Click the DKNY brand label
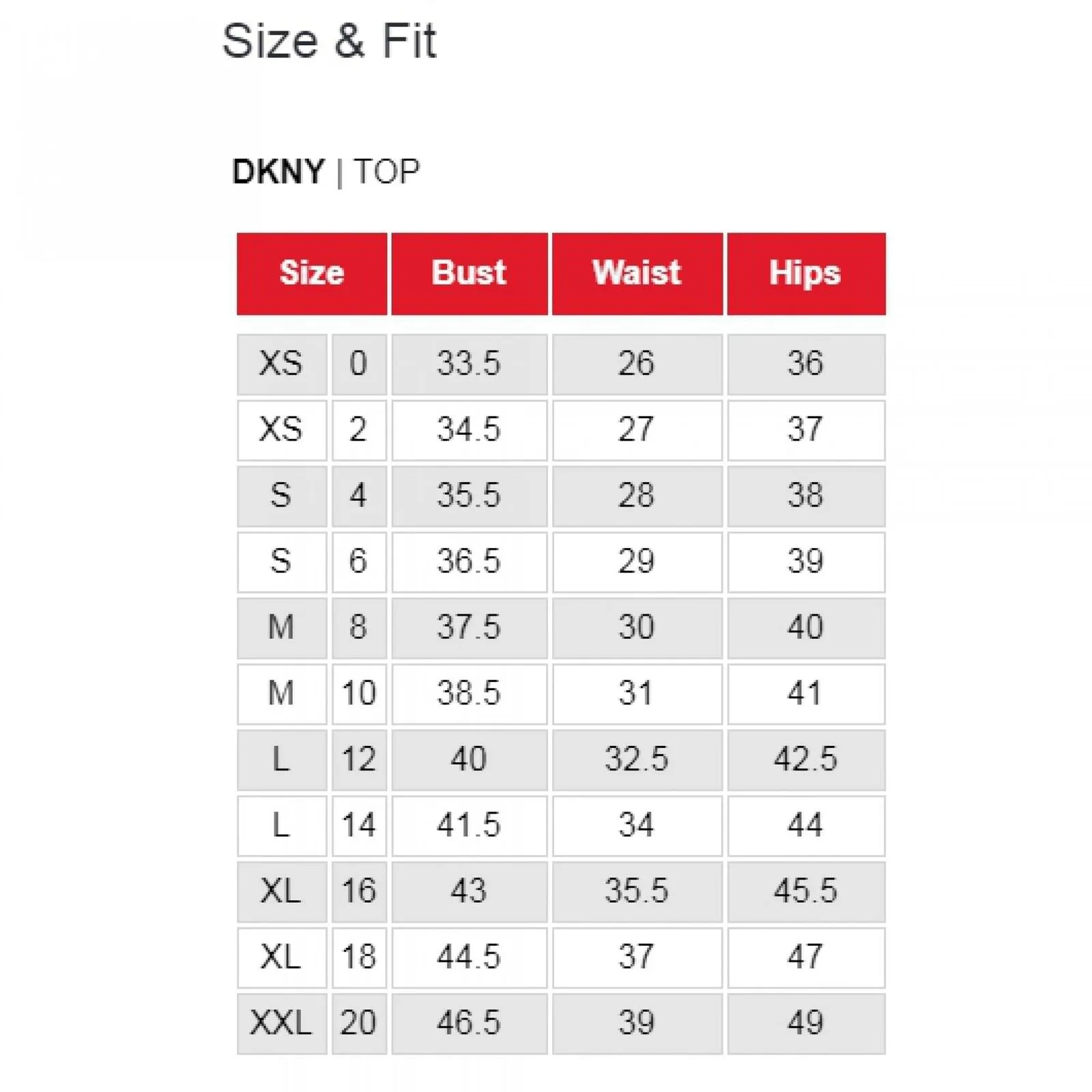This screenshot has height=1092, width=1092. point(278,171)
